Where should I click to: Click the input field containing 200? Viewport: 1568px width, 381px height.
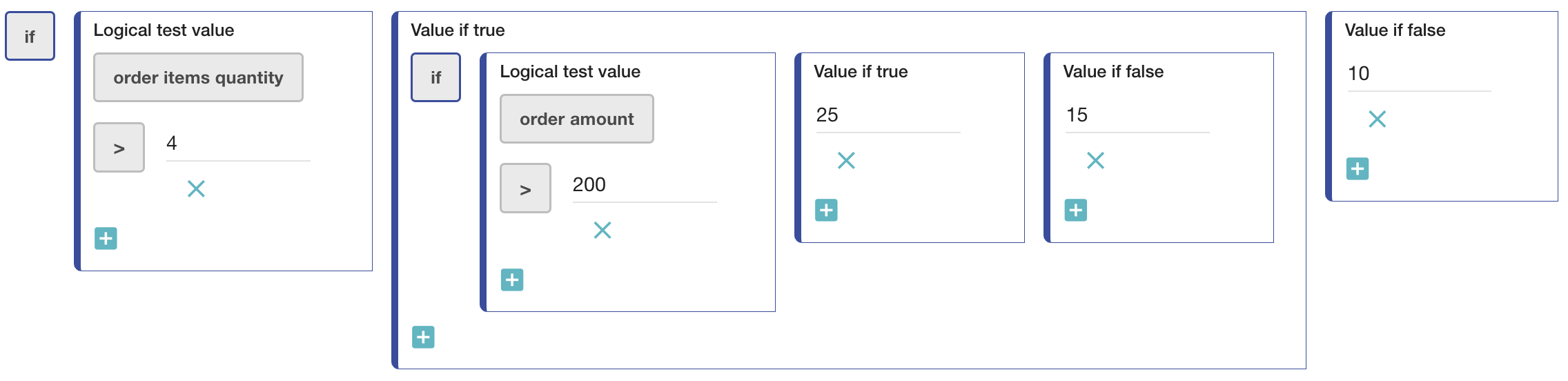644,185
